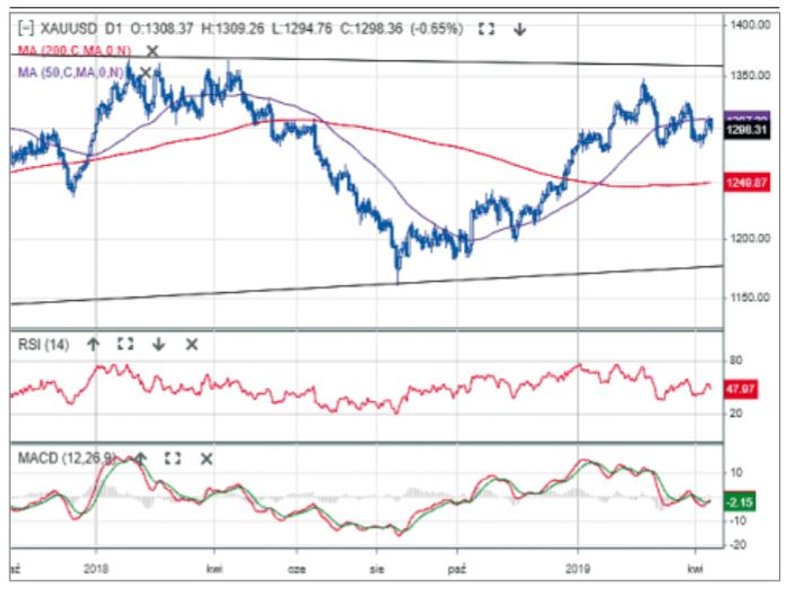The width and height of the screenshot is (789, 593).
Task: Maximize the MACD indicator pane
Action: [x=173, y=458]
